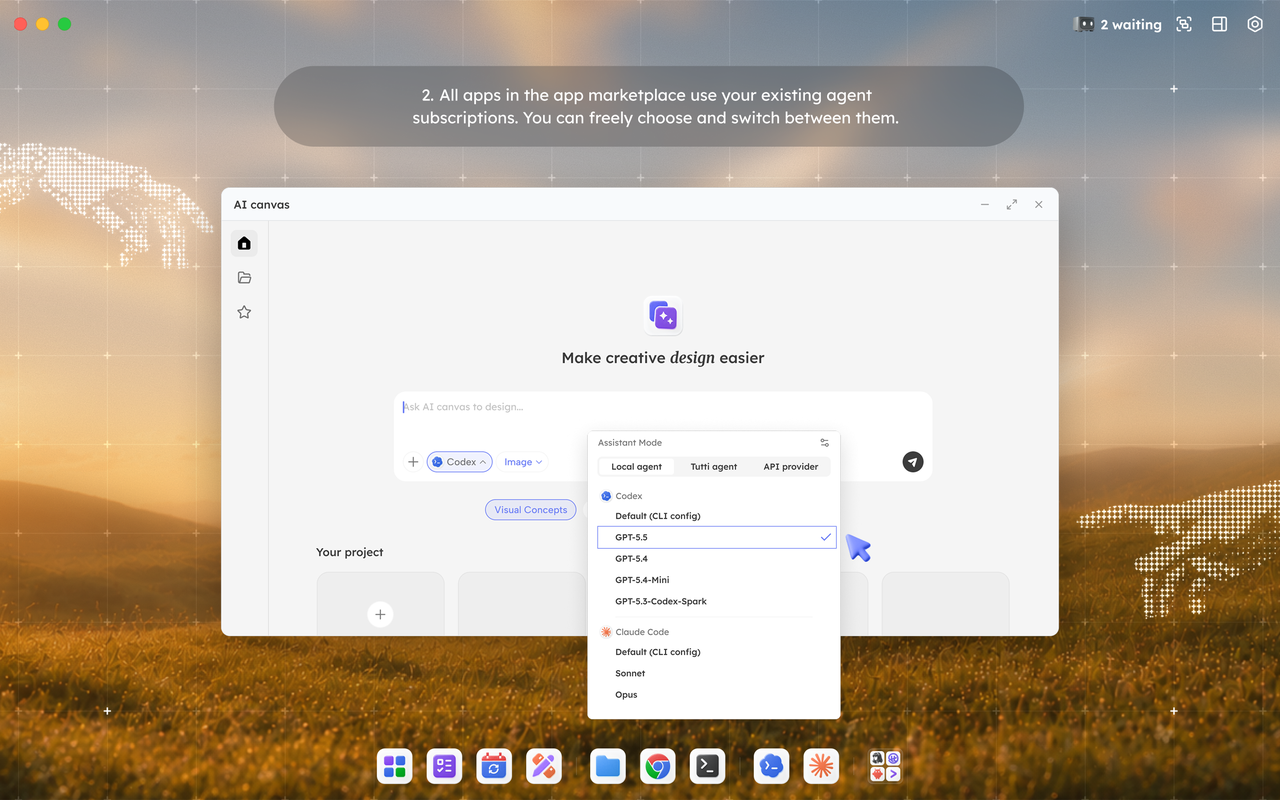1280x800 pixels.
Task: Switch to the Local agent tab
Action: pos(636,467)
